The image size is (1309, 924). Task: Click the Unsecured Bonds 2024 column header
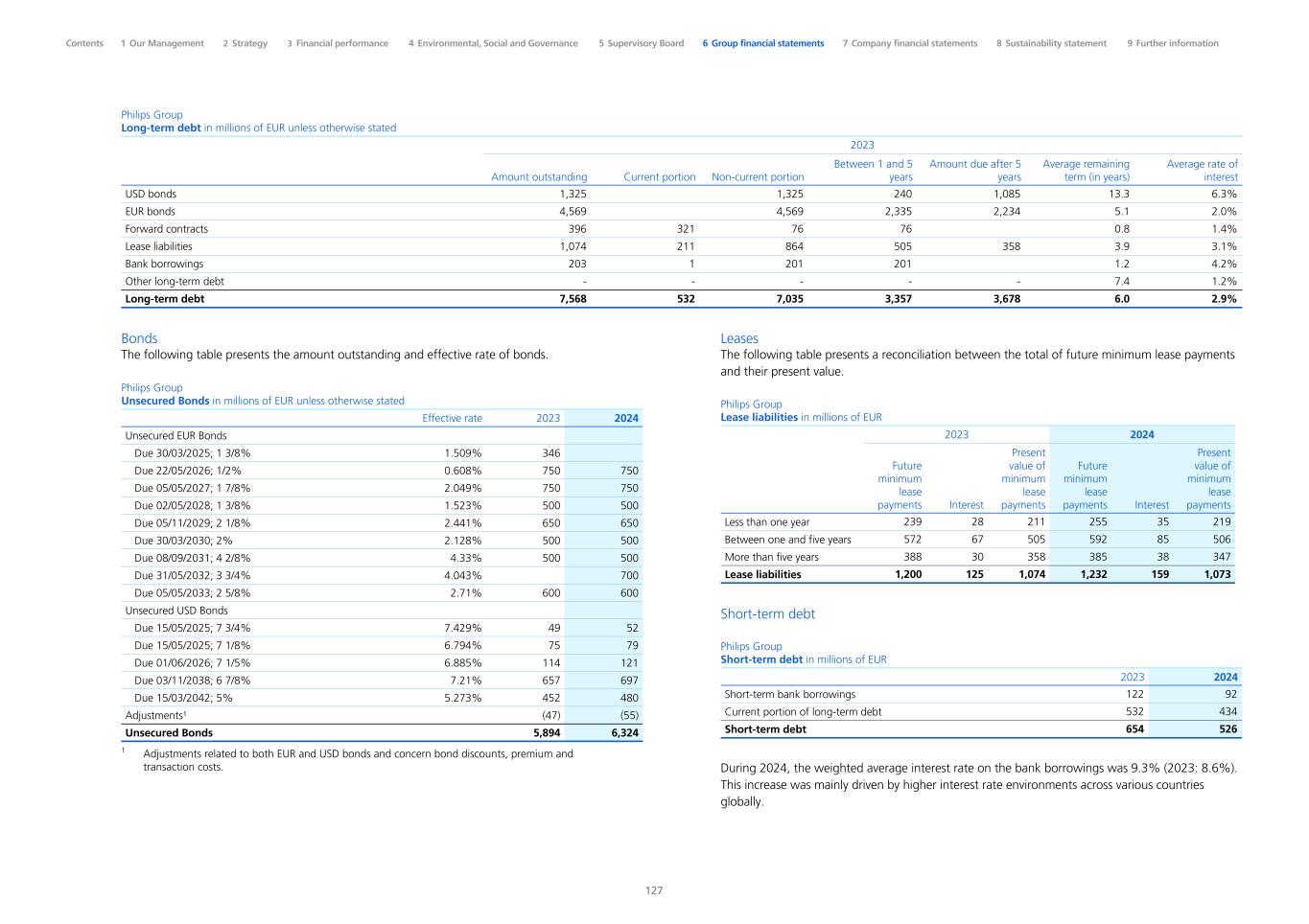[x=625, y=418]
